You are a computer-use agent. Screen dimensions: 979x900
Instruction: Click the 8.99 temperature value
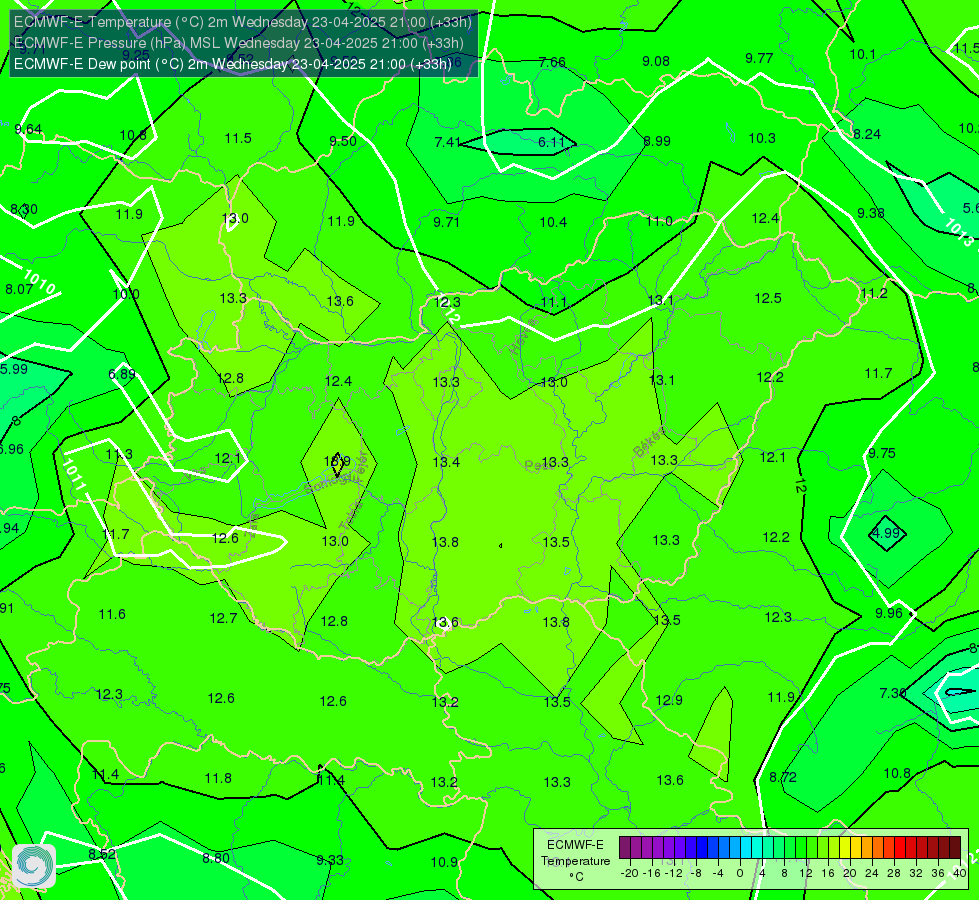(x=657, y=141)
